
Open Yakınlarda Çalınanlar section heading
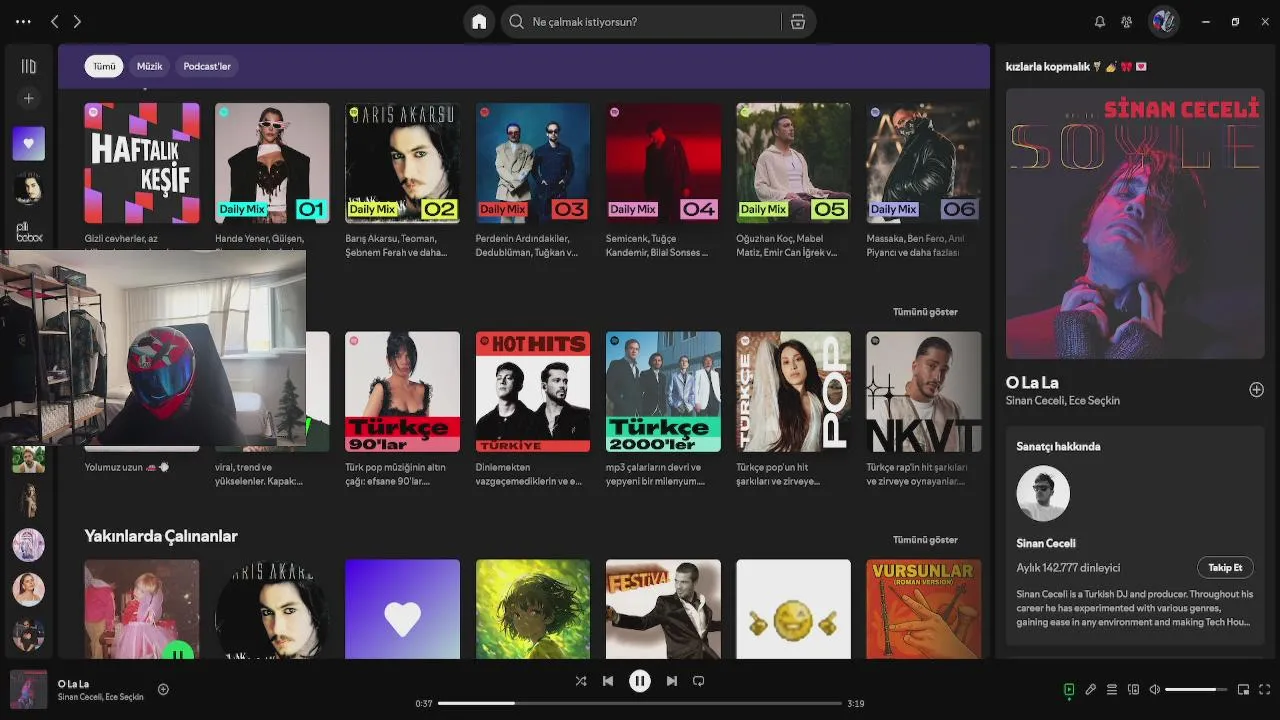(x=161, y=536)
